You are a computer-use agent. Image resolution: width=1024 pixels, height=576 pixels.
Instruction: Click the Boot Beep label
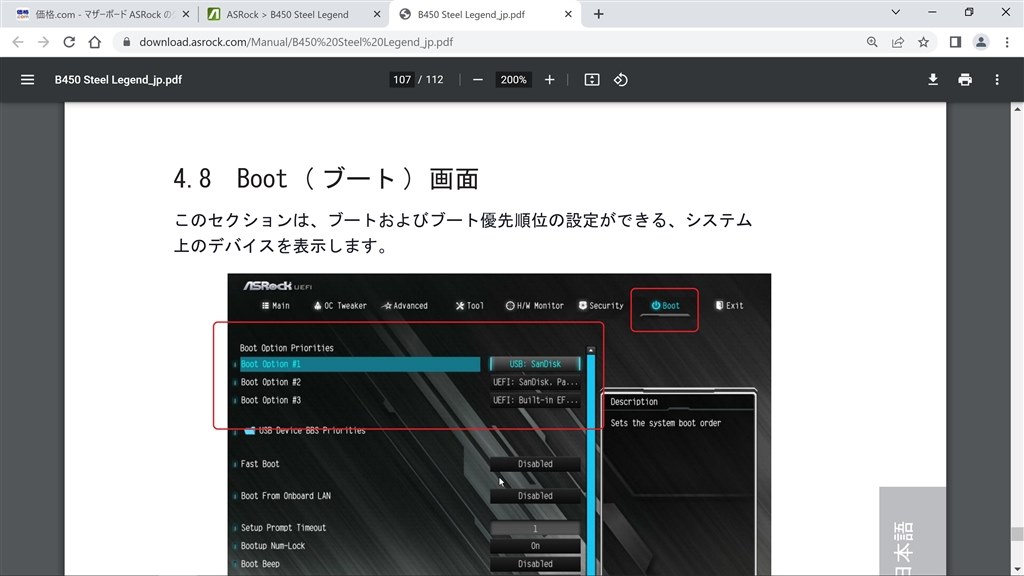(259, 564)
